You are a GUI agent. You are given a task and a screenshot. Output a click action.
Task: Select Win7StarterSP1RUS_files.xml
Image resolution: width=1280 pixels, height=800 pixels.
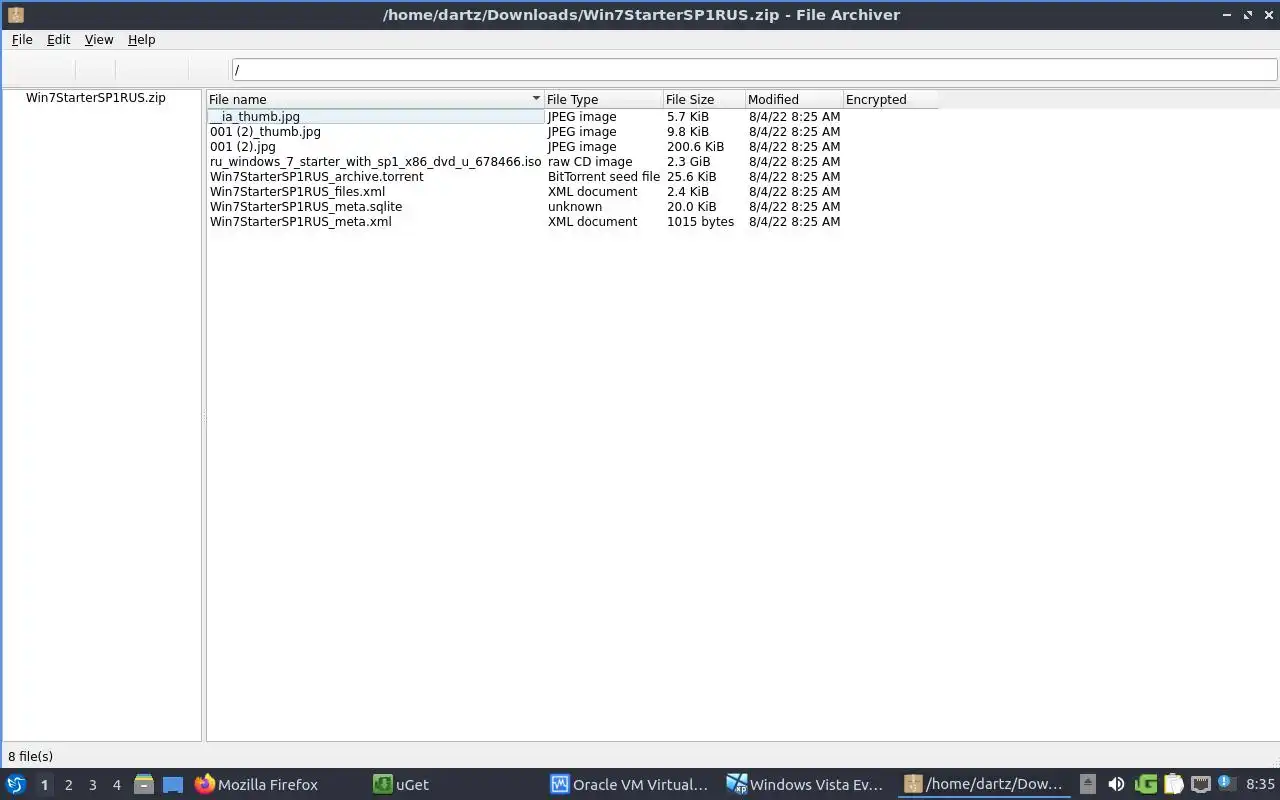coord(297,192)
